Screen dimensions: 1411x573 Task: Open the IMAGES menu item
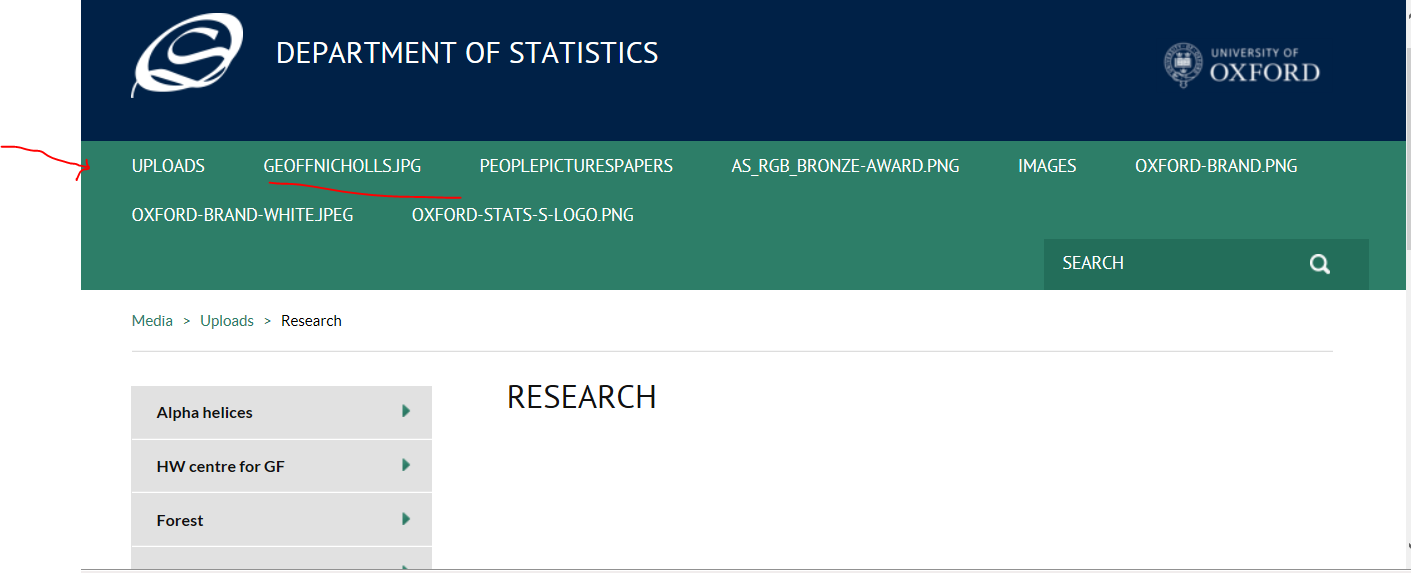pos(1047,166)
